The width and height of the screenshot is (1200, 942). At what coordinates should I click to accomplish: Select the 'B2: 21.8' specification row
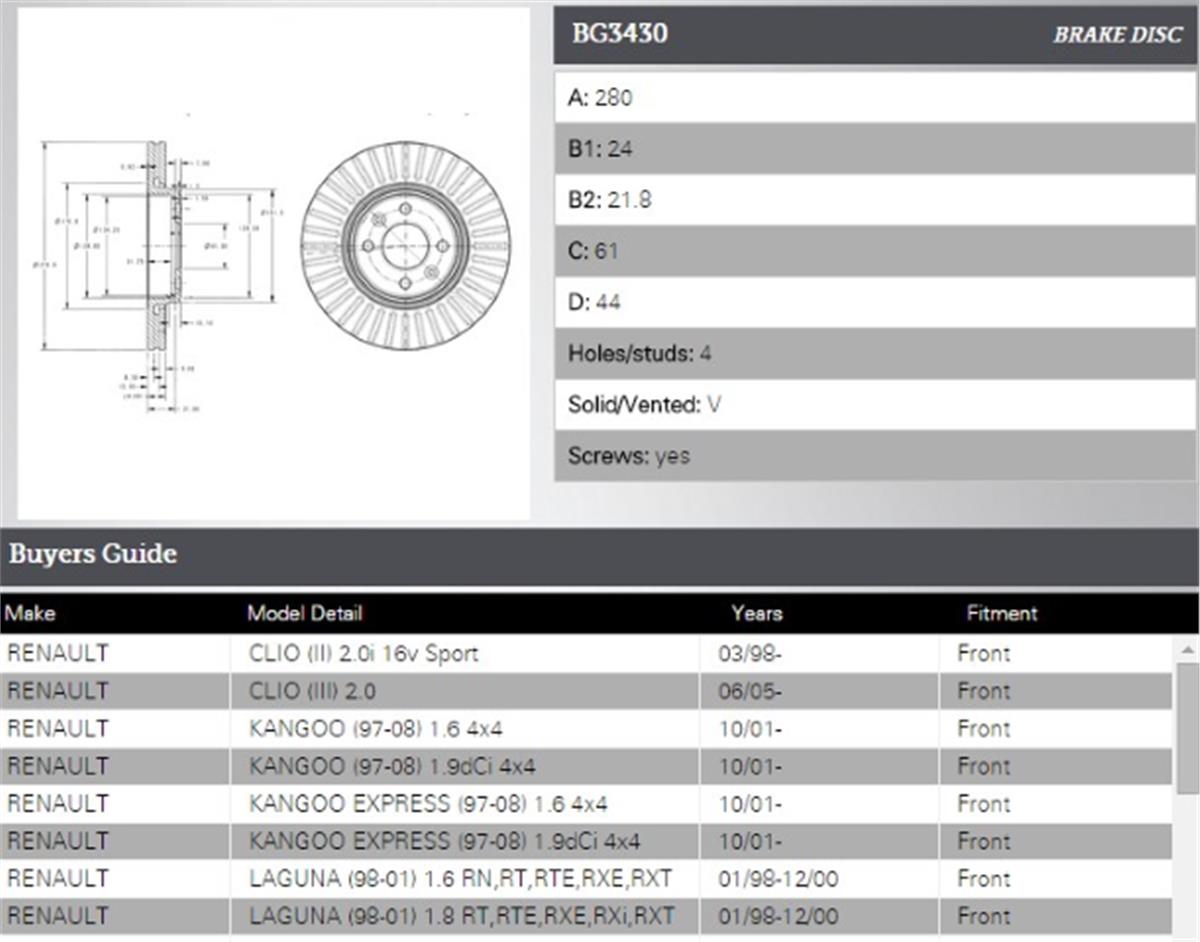875,200
